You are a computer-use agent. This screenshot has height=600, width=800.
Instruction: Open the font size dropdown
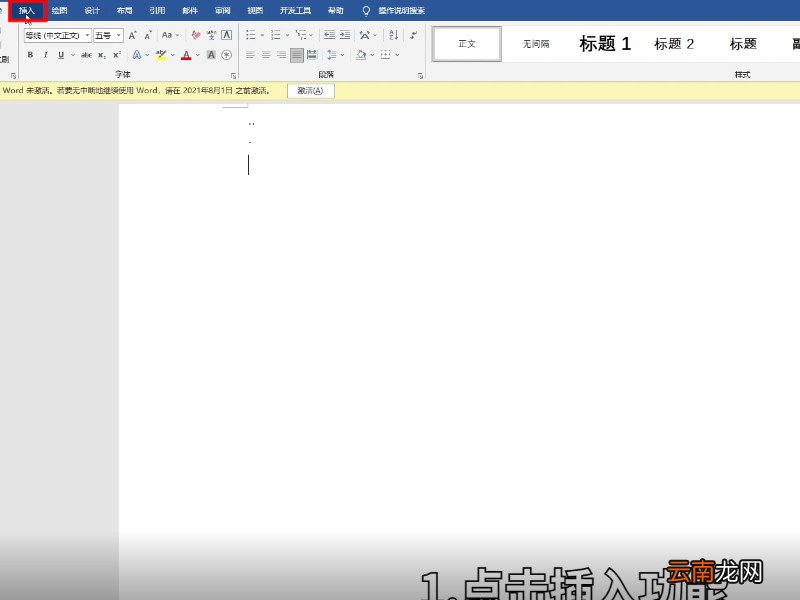click(118, 36)
